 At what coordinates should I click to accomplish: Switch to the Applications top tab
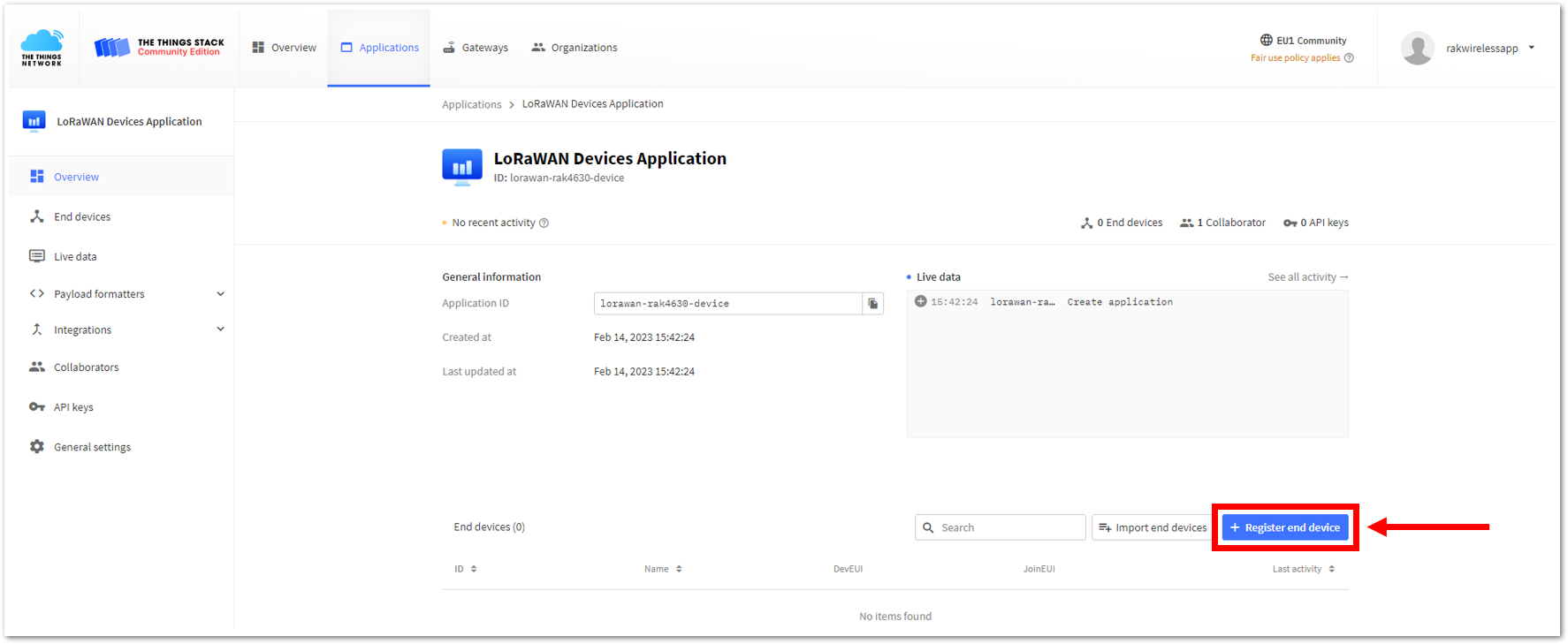379,48
